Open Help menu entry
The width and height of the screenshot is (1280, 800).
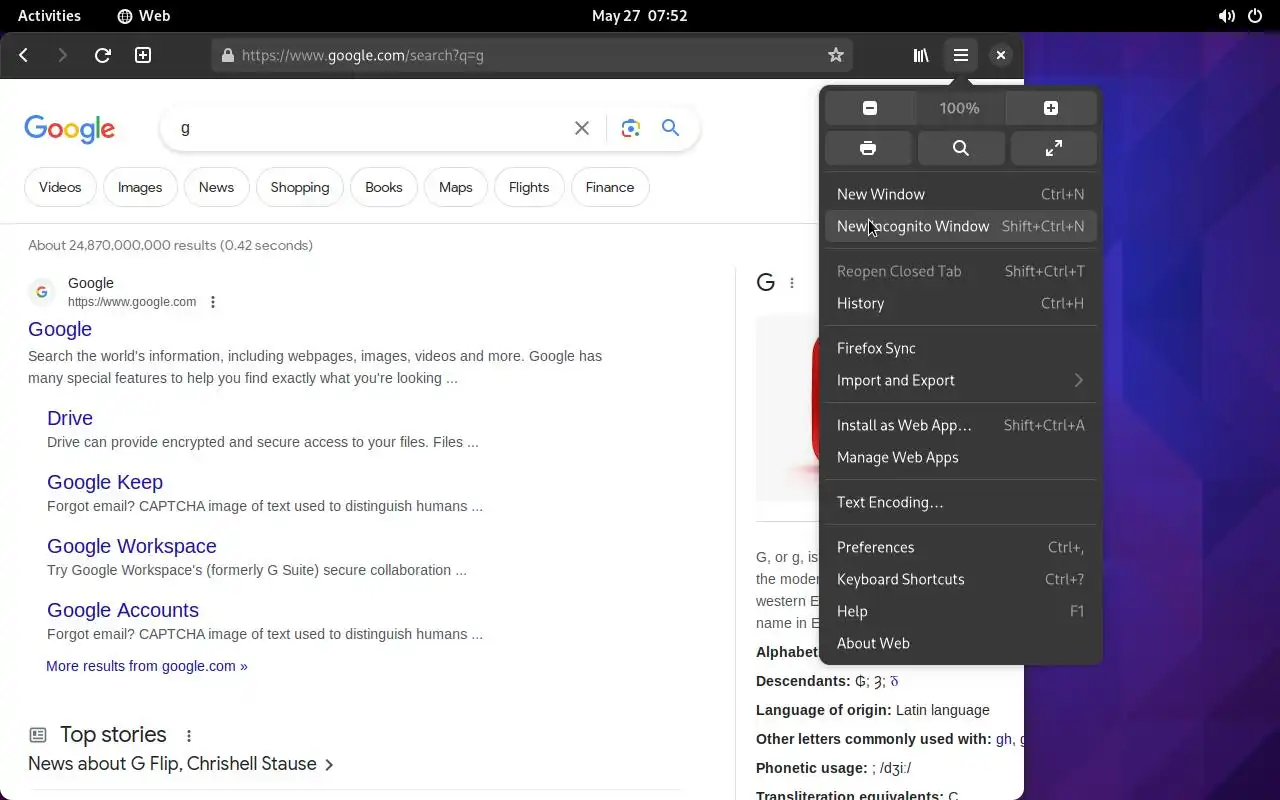coord(960,611)
